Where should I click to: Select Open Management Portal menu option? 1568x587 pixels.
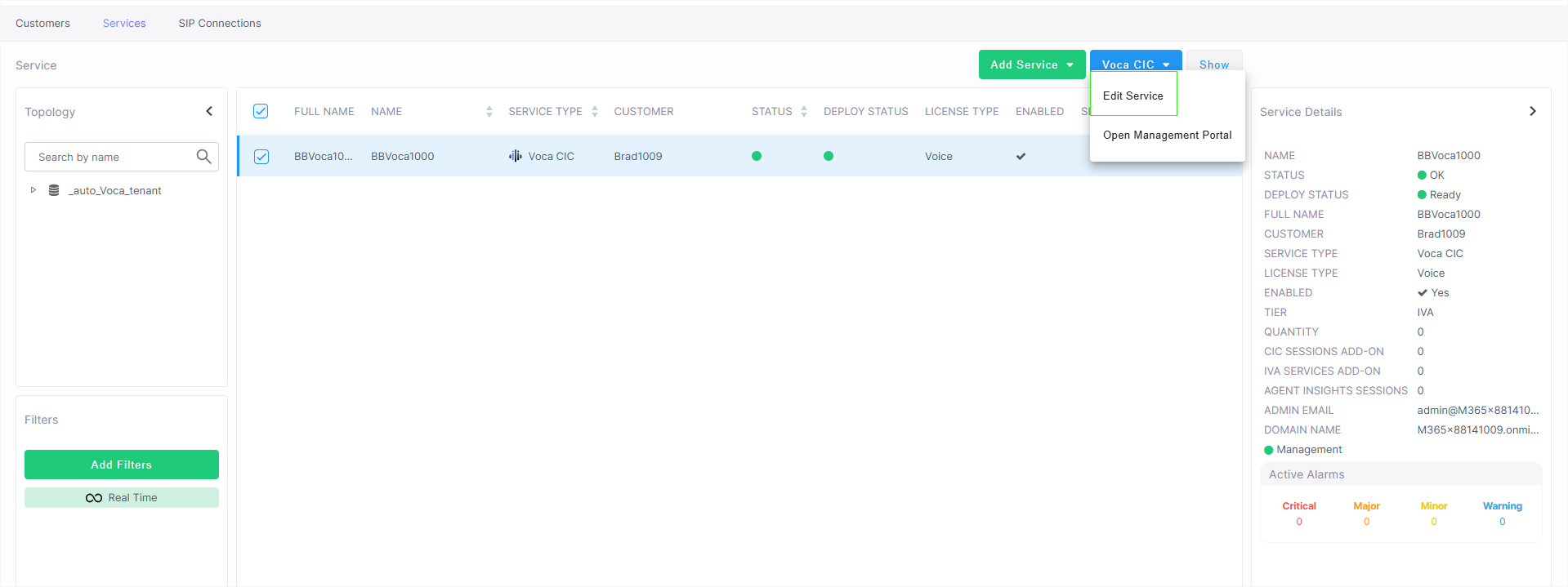1167,135
